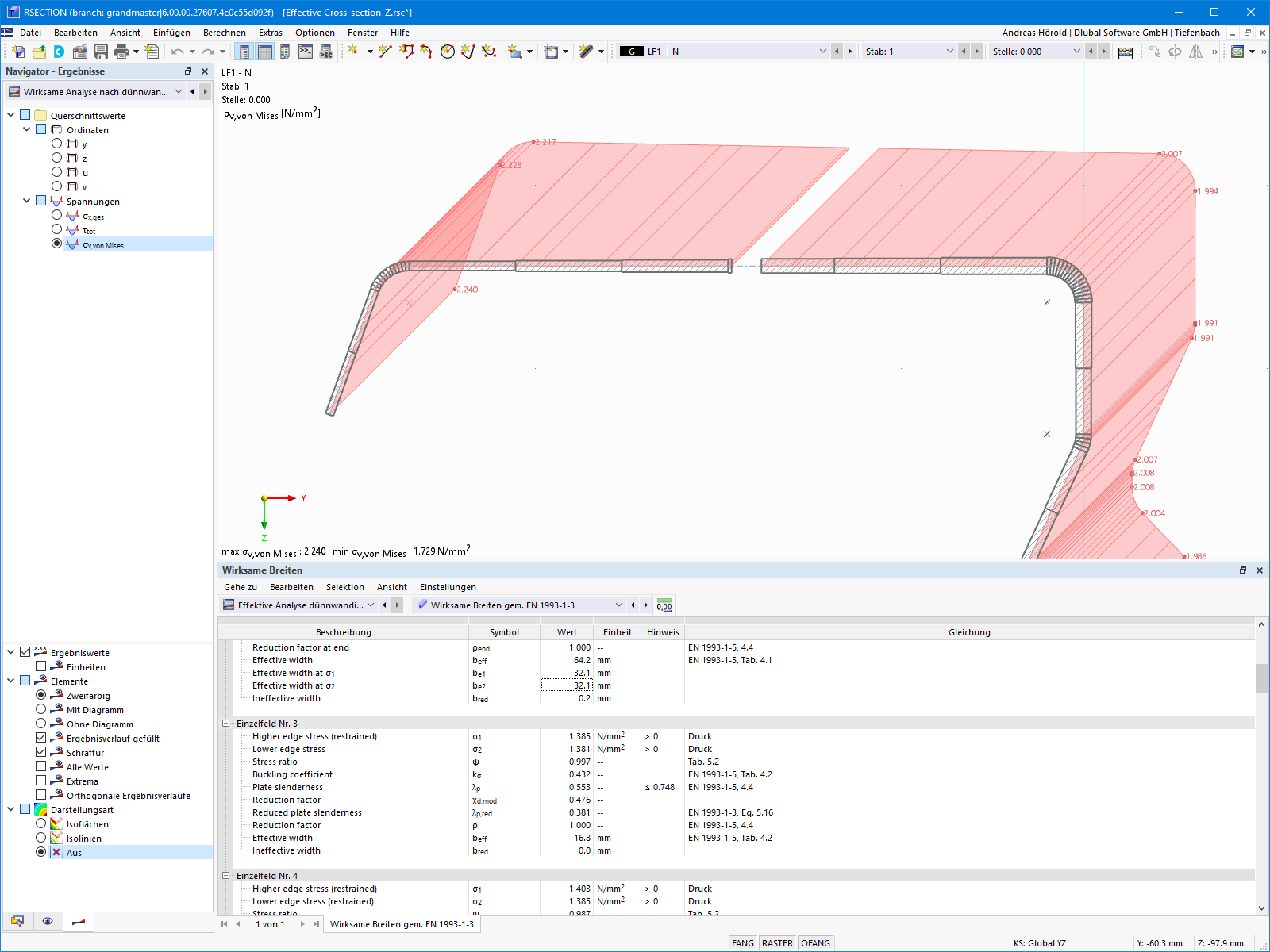Screen dimensions: 1270x952
Task: Uncheck Ergebnisverlauf gefüllt checkbox
Action: point(41,738)
